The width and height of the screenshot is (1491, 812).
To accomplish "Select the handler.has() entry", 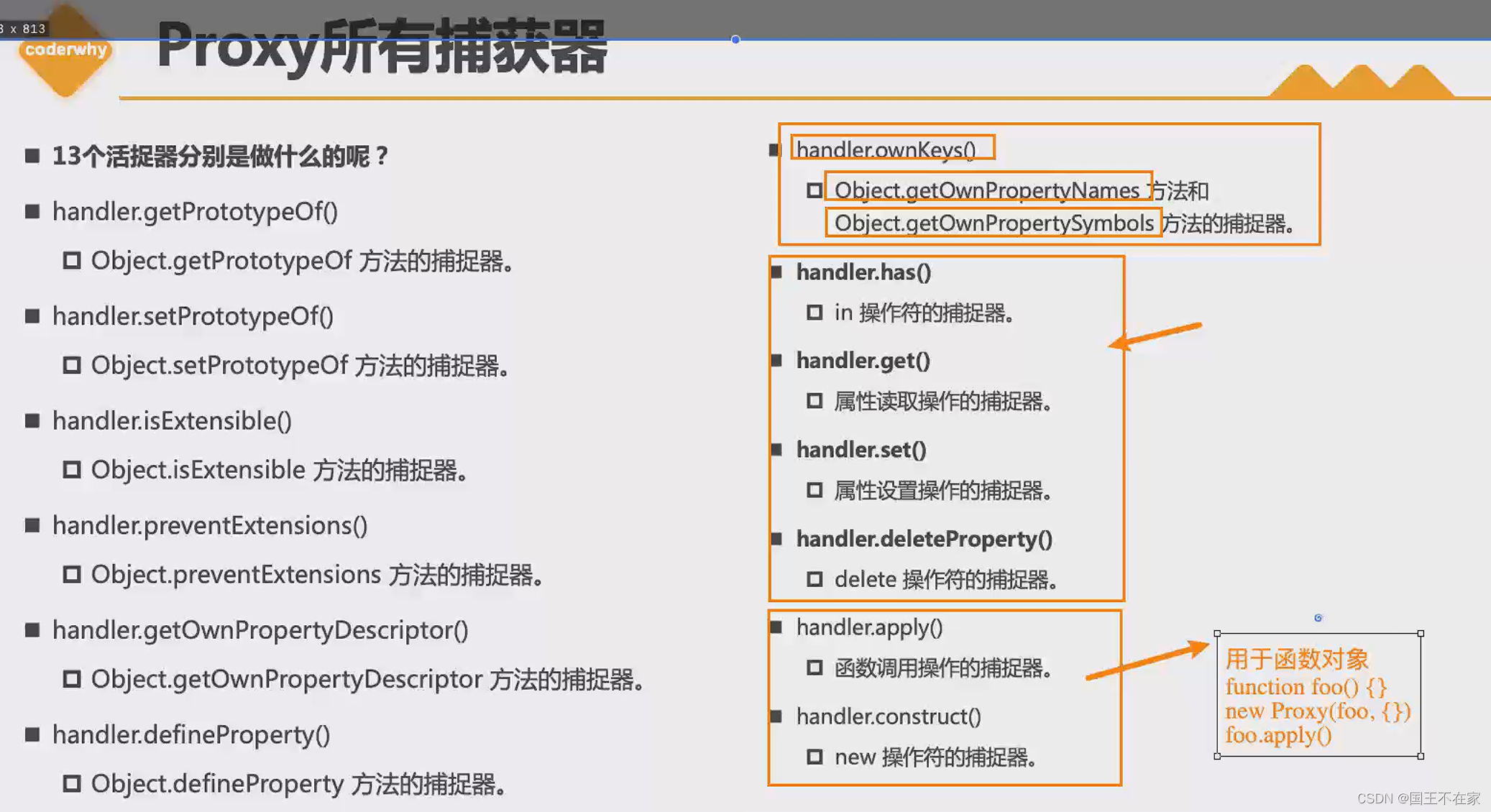I will pos(863,272).
